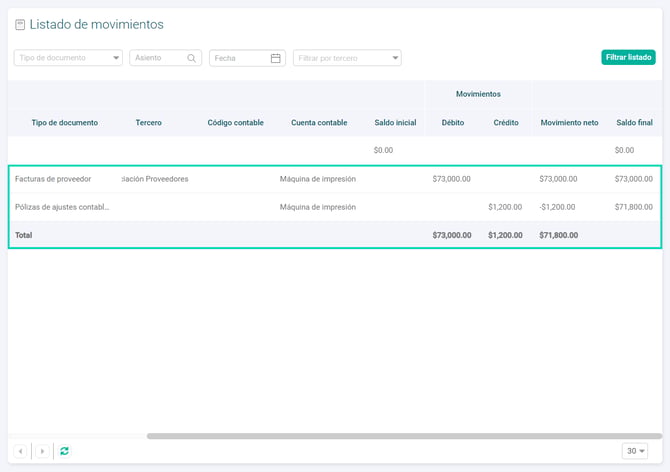Click the Cuenta contable column header

click(319, 123)
